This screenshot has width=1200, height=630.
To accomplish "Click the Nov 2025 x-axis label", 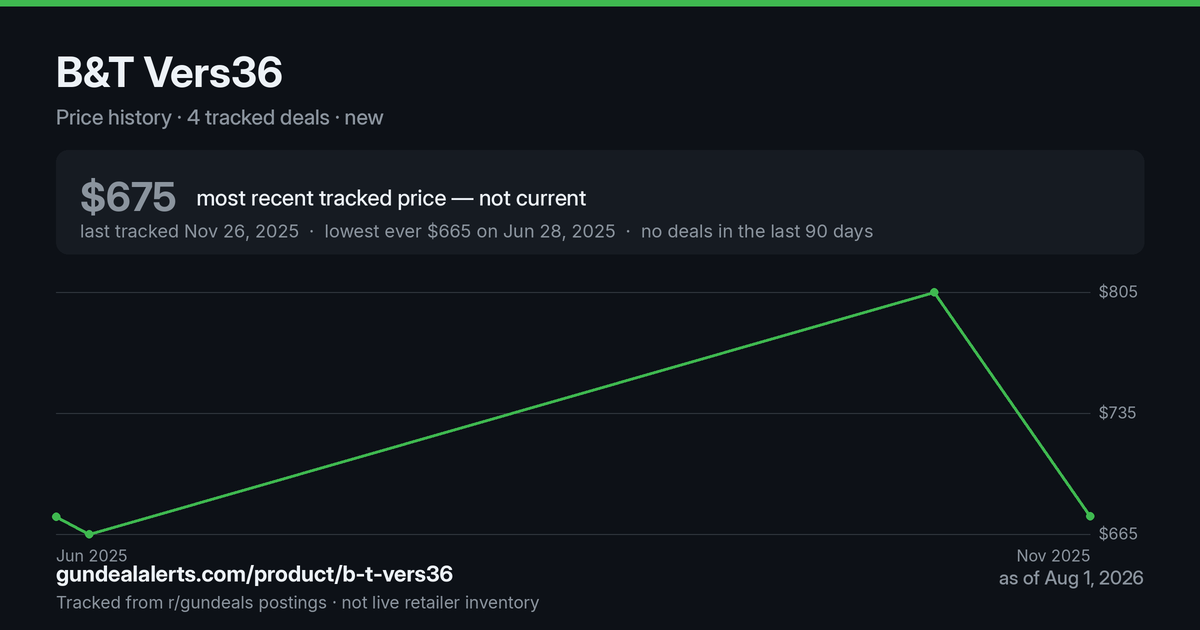I will (1053, 555).
